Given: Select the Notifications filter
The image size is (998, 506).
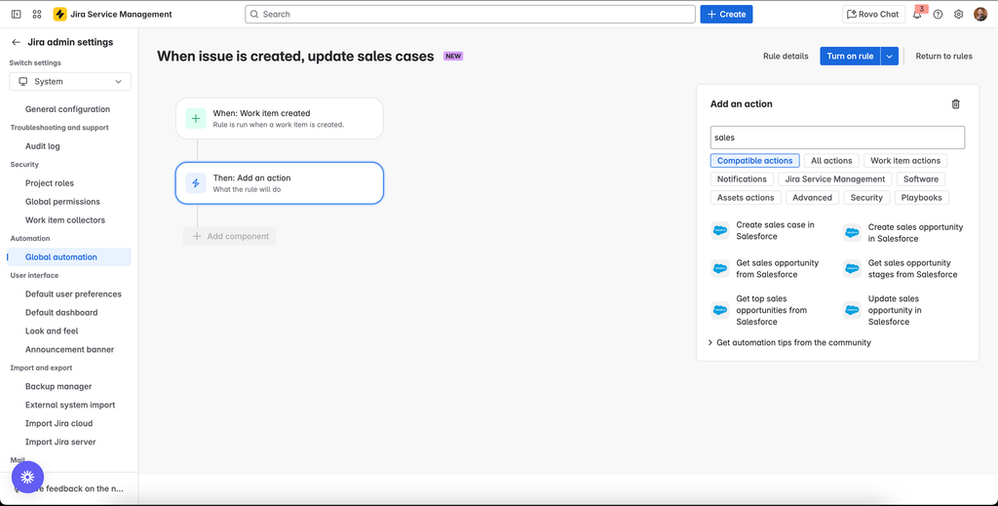Looking at the screenshot, I should 741,179.
